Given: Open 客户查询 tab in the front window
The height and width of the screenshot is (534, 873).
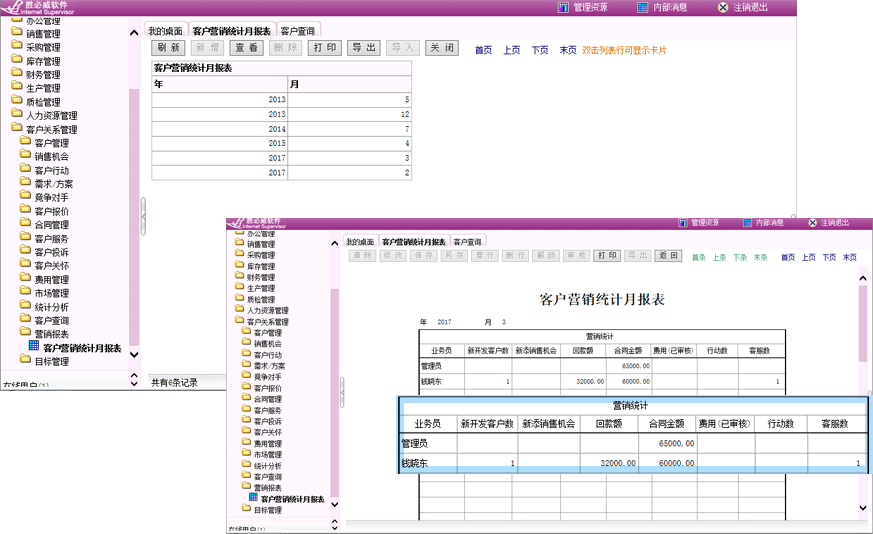Looking at the screenshot, I should [467, 242].
